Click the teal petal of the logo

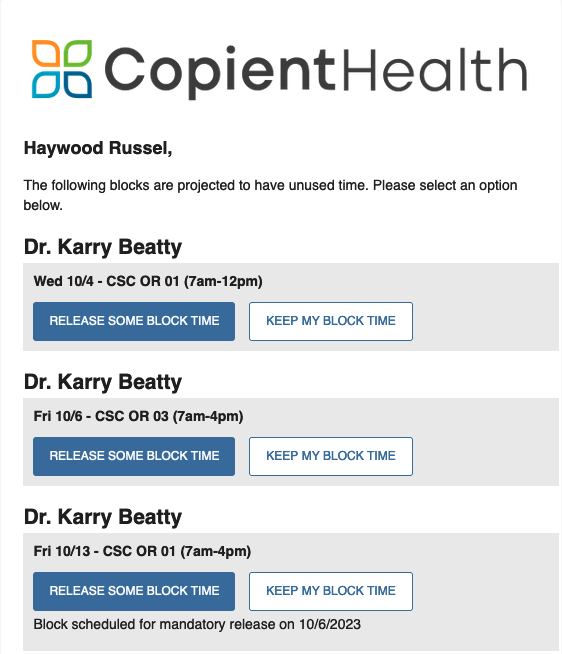(45, 85)
